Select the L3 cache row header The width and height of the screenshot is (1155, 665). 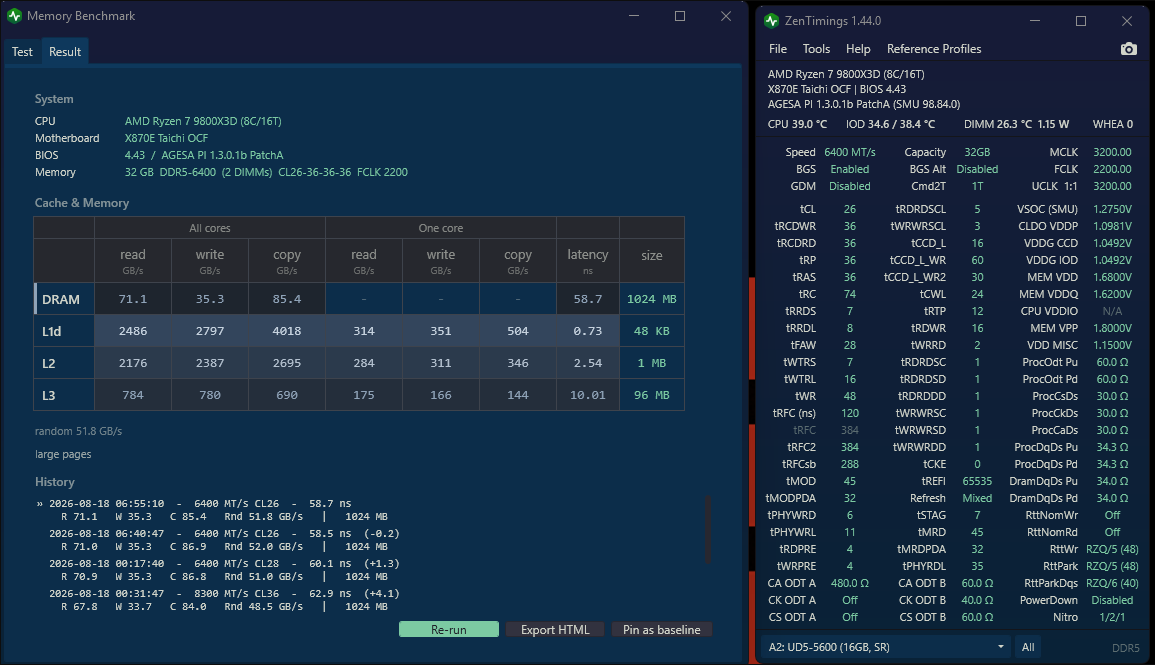(65, 395)
